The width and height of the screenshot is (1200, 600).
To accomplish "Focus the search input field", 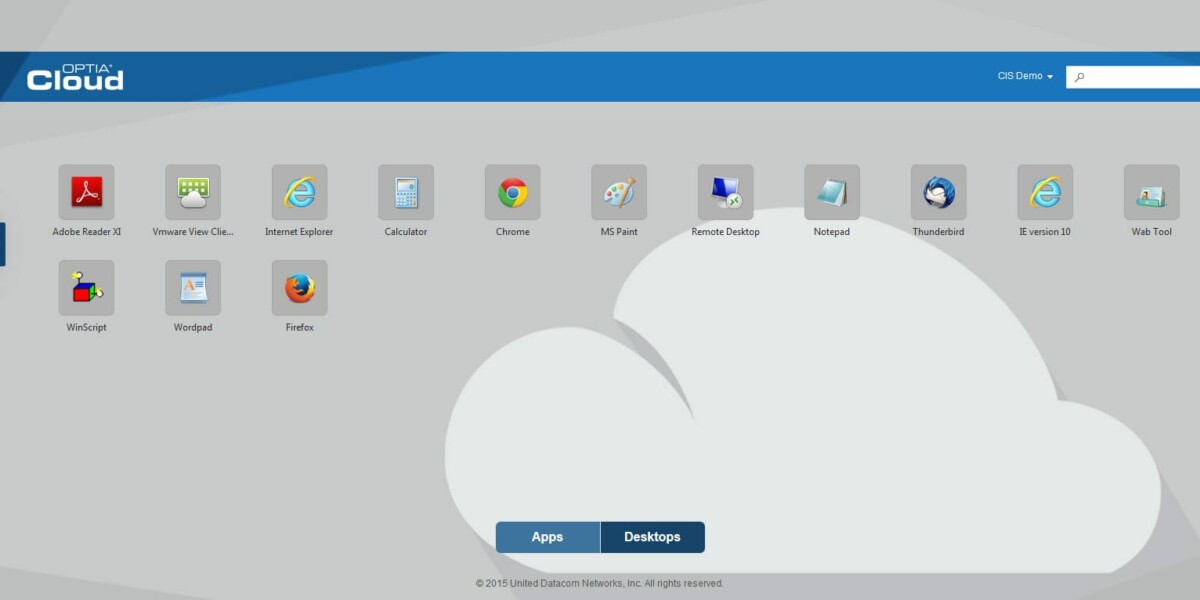I will pyautogui.click(x=1133, y=77).
